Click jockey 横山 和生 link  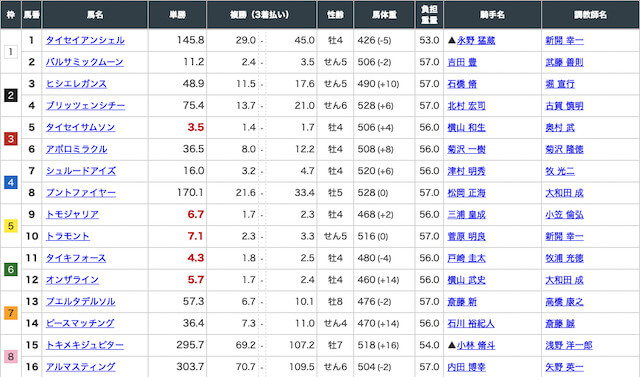(467, 128)
